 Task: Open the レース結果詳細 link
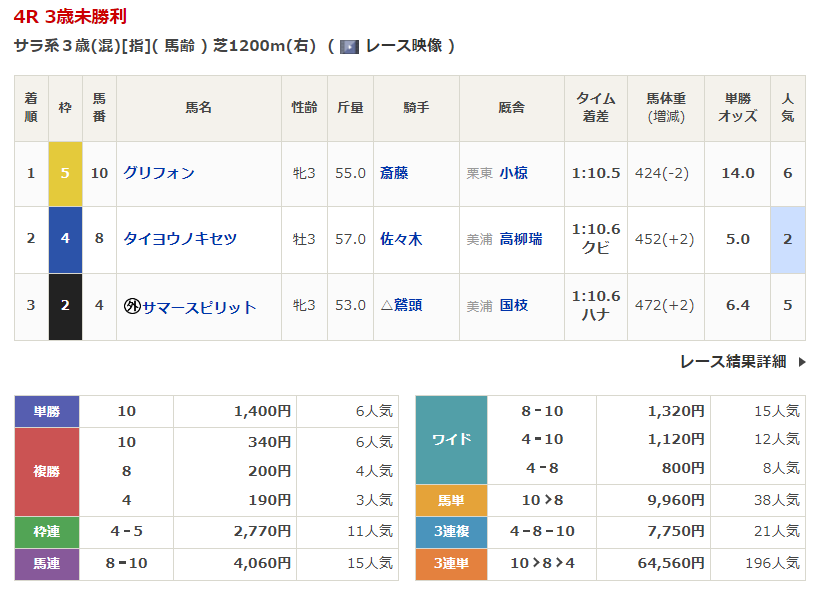pyautogui.click(x=732, y=362)
